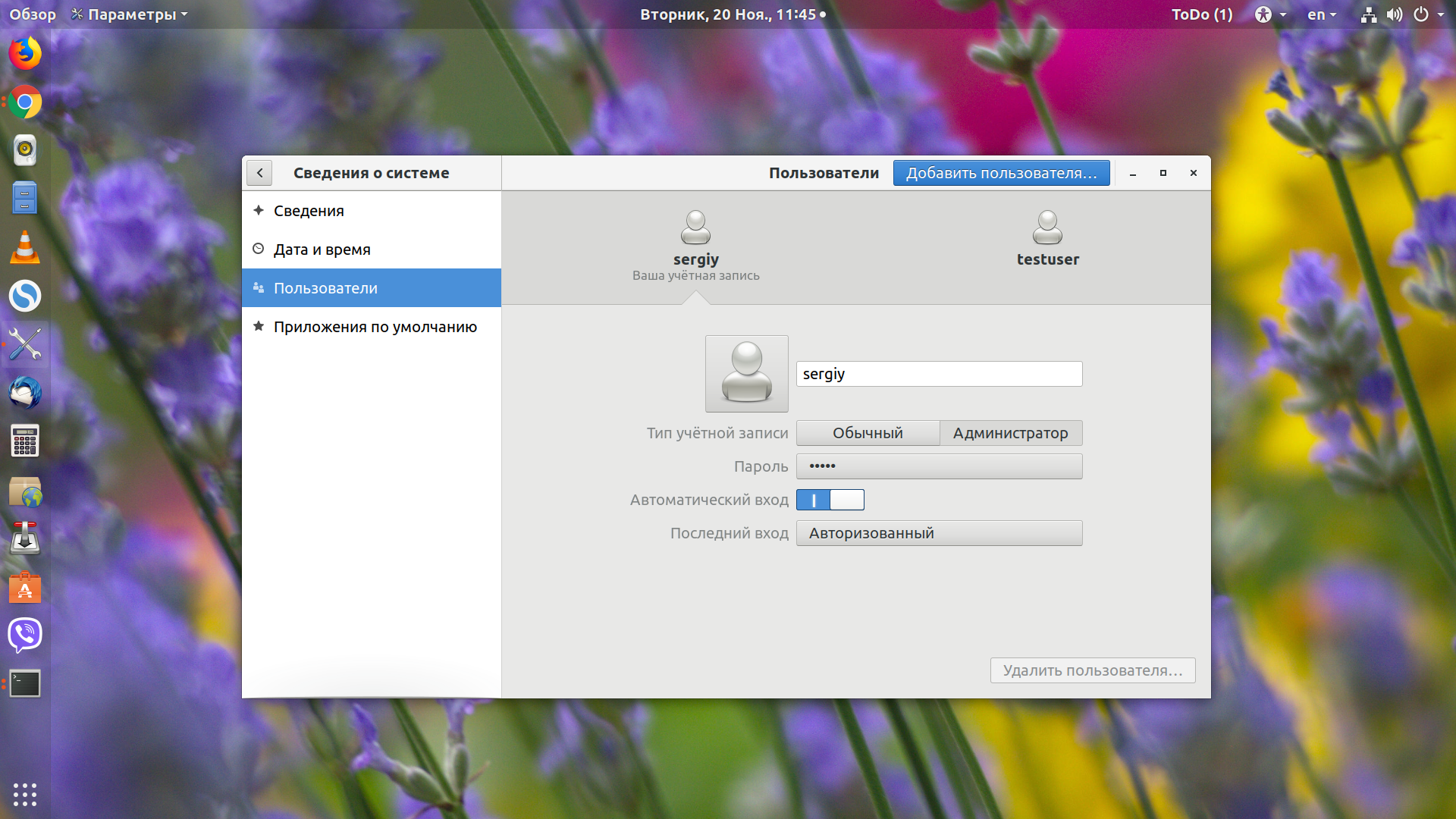Show all applications grid
The height and width of the screenshot is (819, 1456).
tap(25, 794)
